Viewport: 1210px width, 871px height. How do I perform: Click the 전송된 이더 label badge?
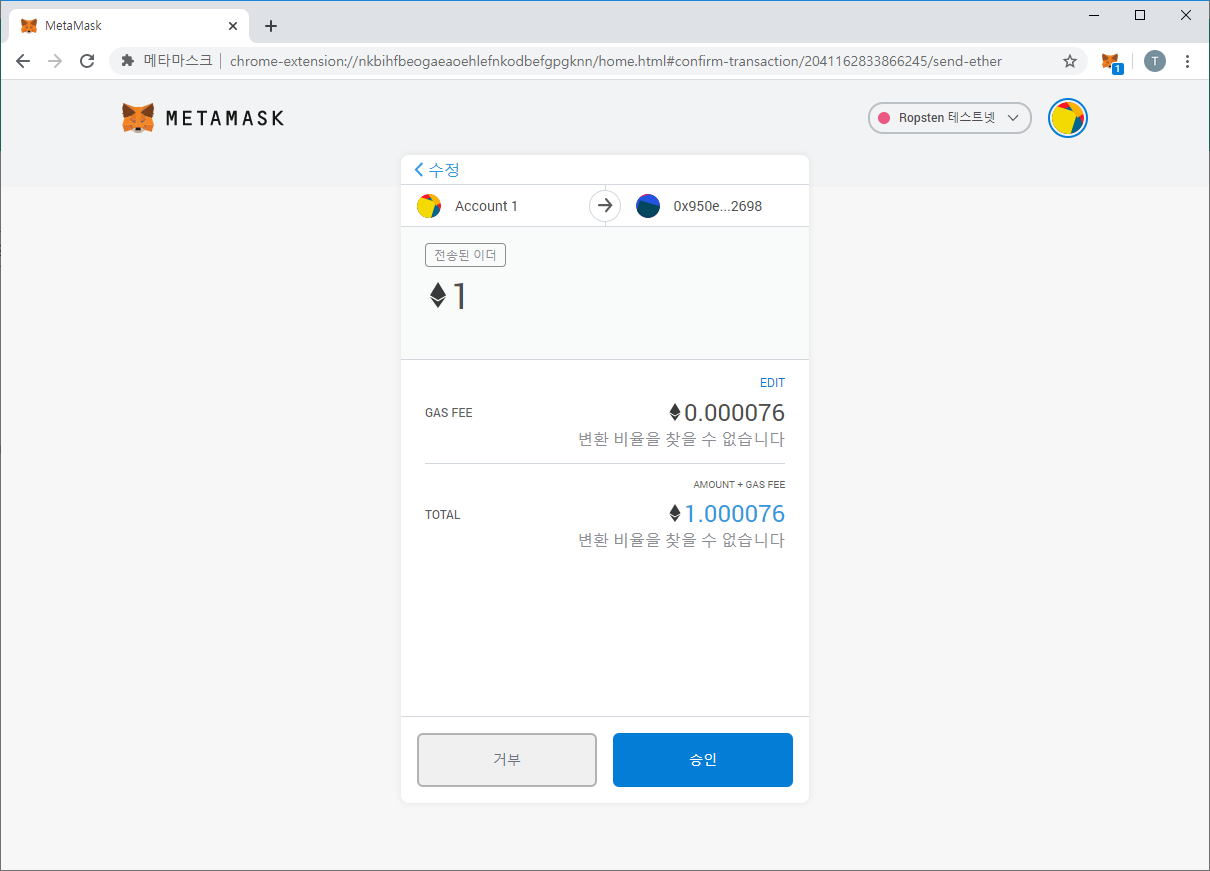tap(465, 255)
